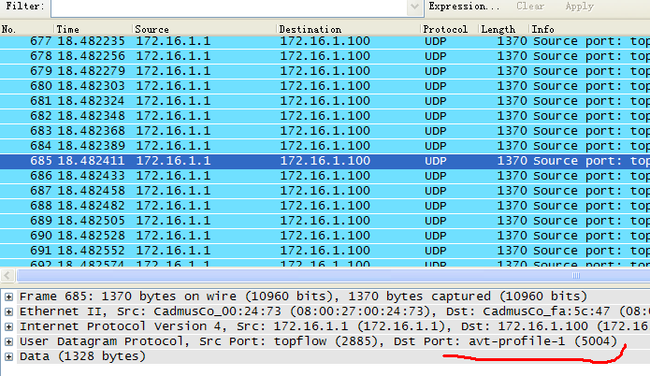Sort by the Destination column header

(349, 29)
